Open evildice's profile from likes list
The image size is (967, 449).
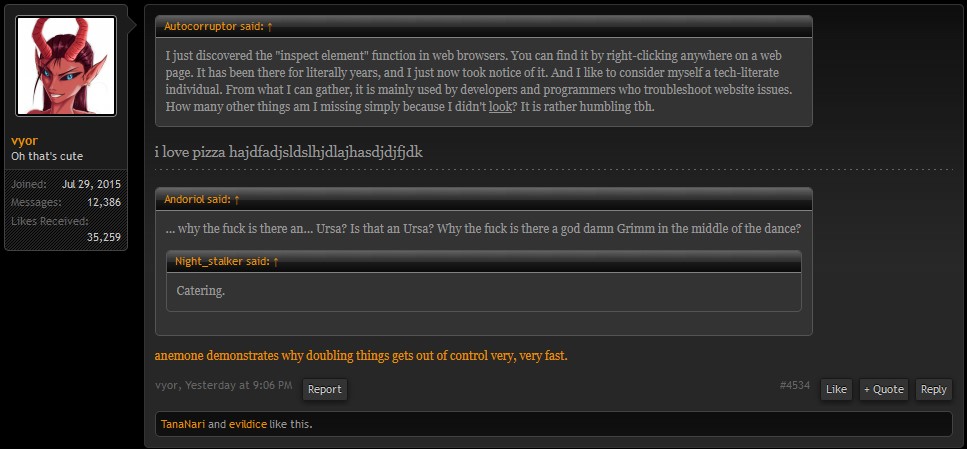point(248,424)
